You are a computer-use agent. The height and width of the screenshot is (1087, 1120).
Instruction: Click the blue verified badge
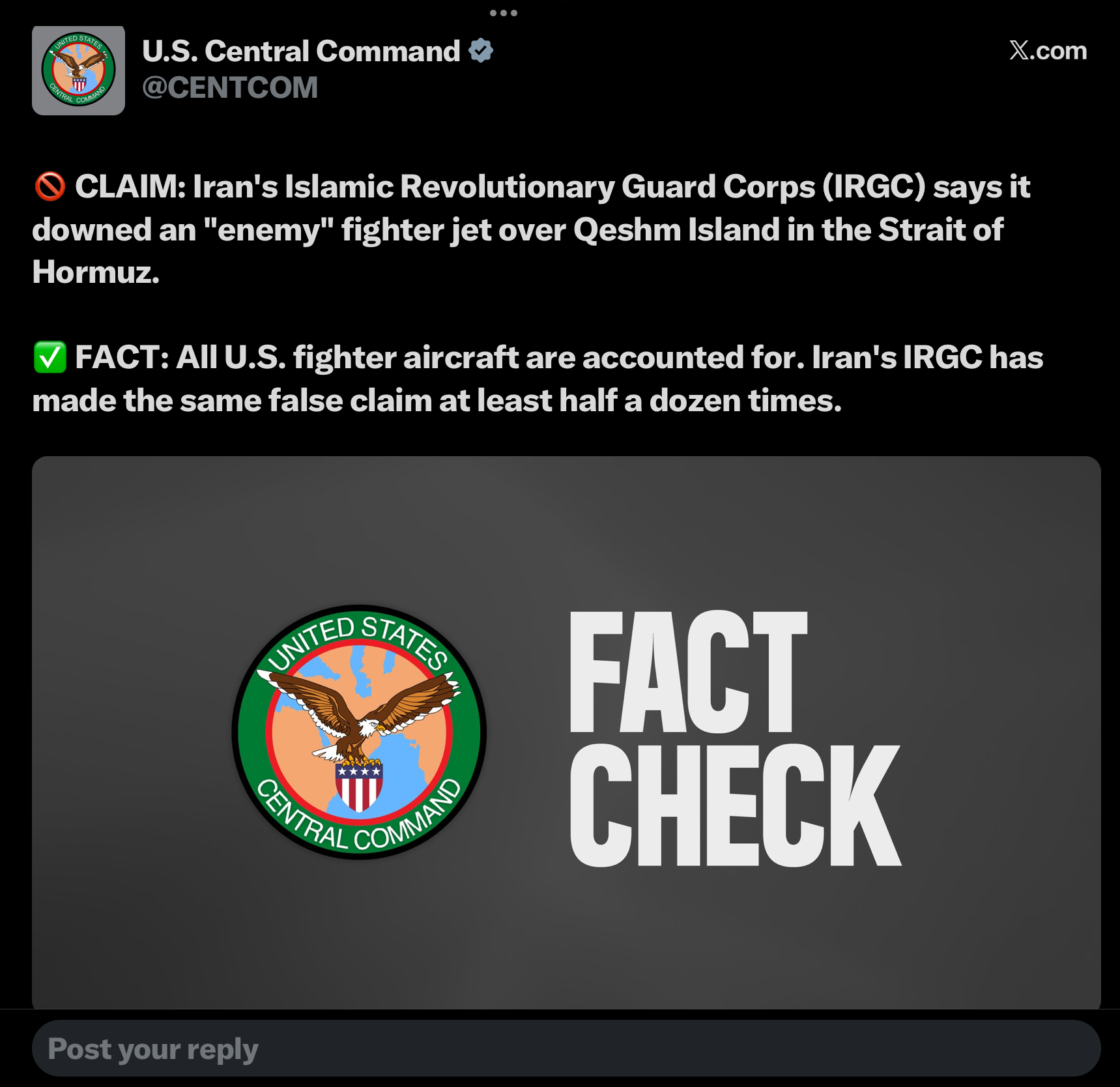coord(481,51)
